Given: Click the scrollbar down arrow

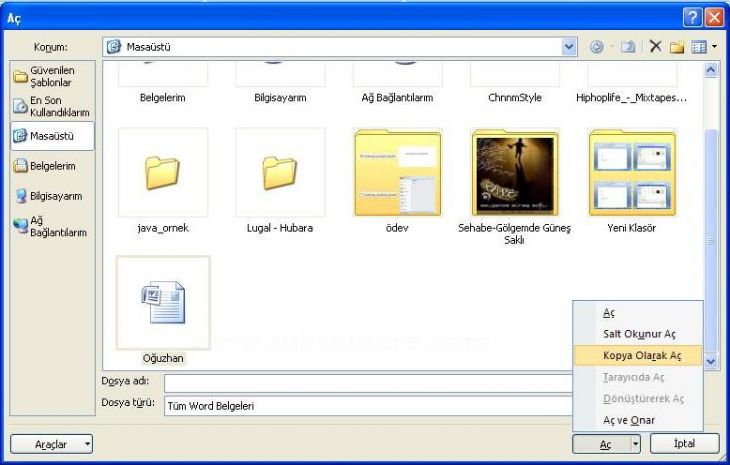Looking at the screenshot, I should [711, 361].
